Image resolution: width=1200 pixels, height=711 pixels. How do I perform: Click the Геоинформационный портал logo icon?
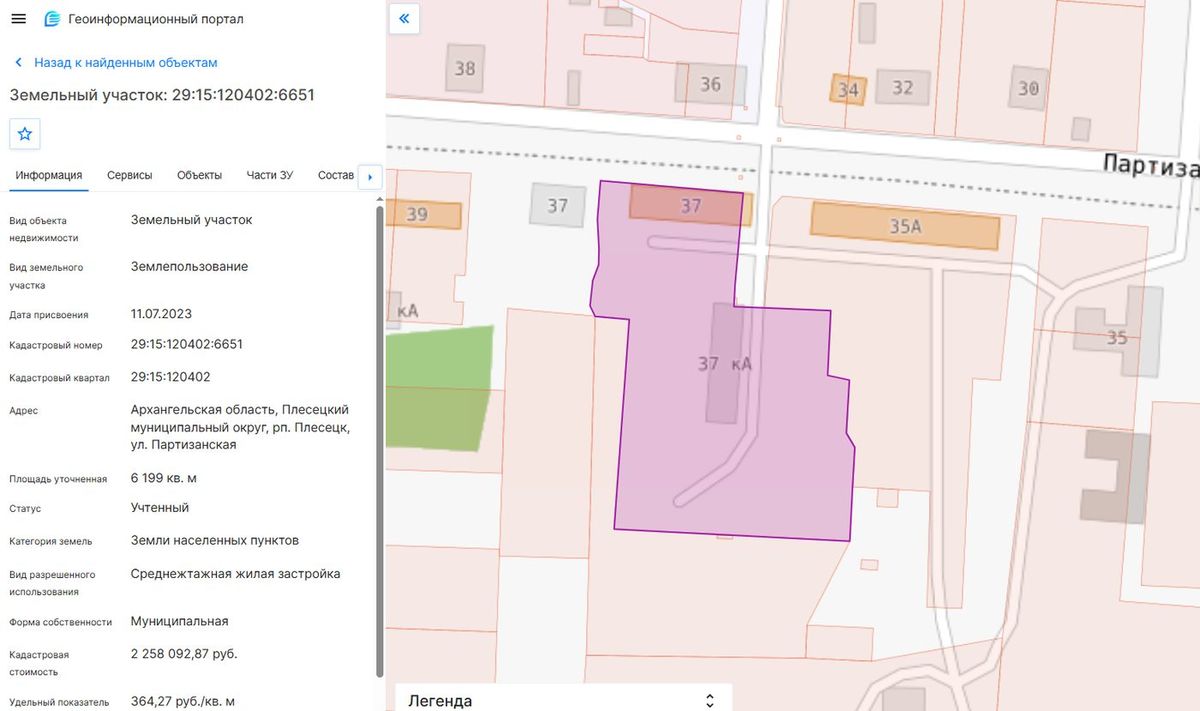point(52,19)
